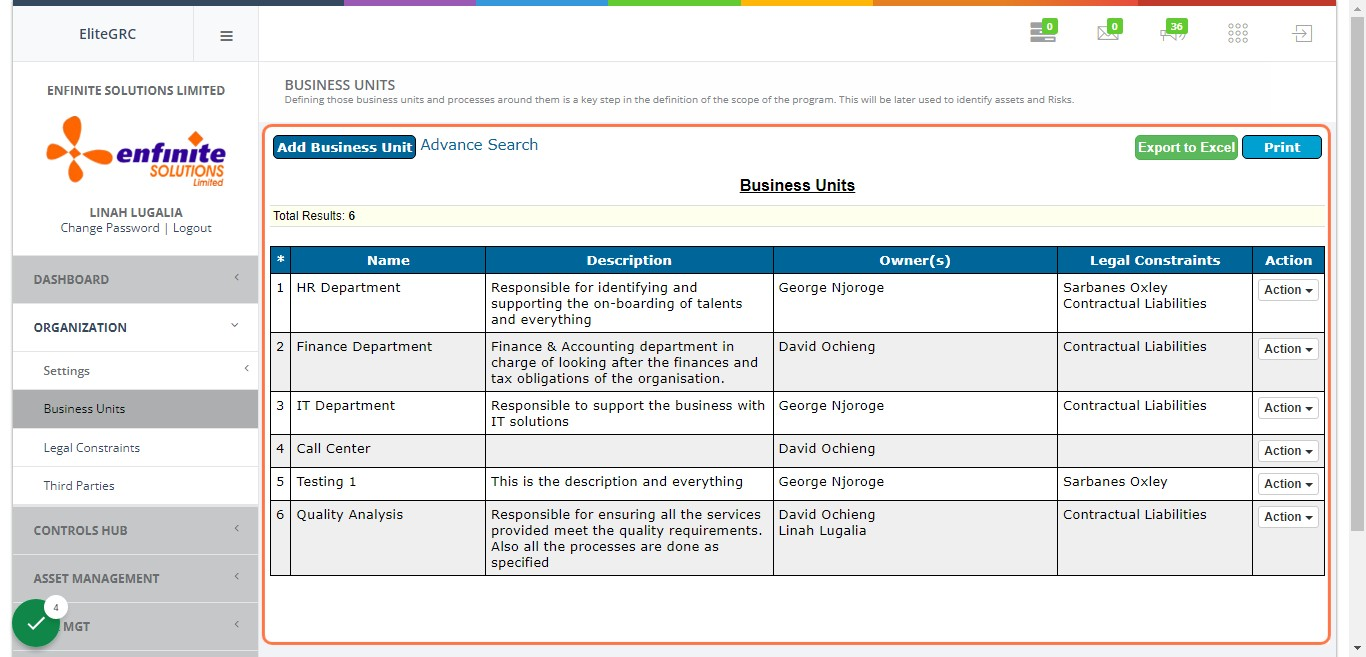This screenshot has height=657, width=1366.
Task: Click the Export to Excel button
Action: pyautogui.click(x=1186, y=147)
